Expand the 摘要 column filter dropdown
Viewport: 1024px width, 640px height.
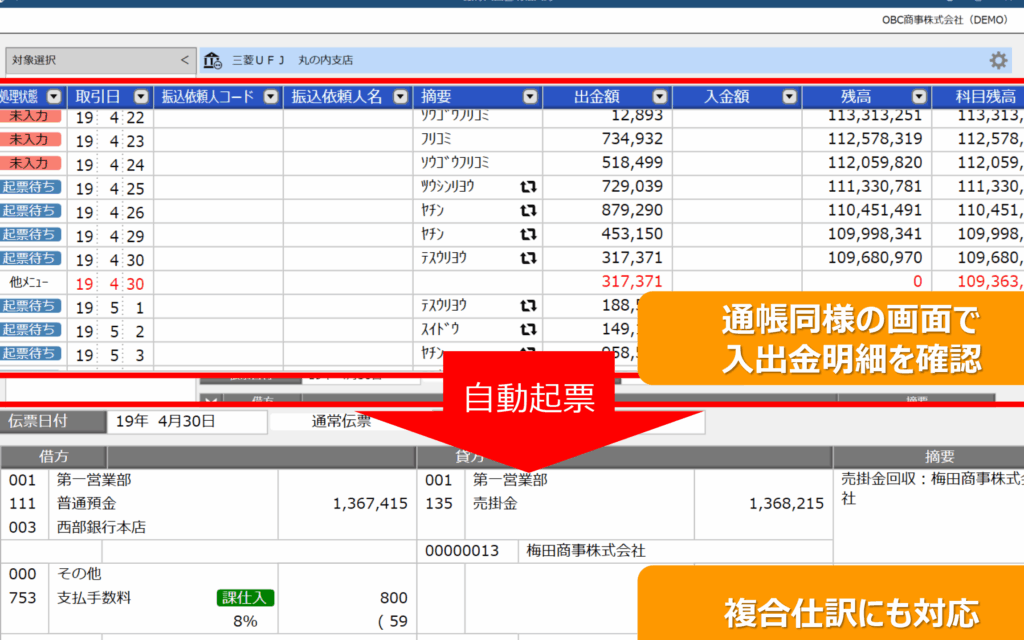tap(530, 97)
